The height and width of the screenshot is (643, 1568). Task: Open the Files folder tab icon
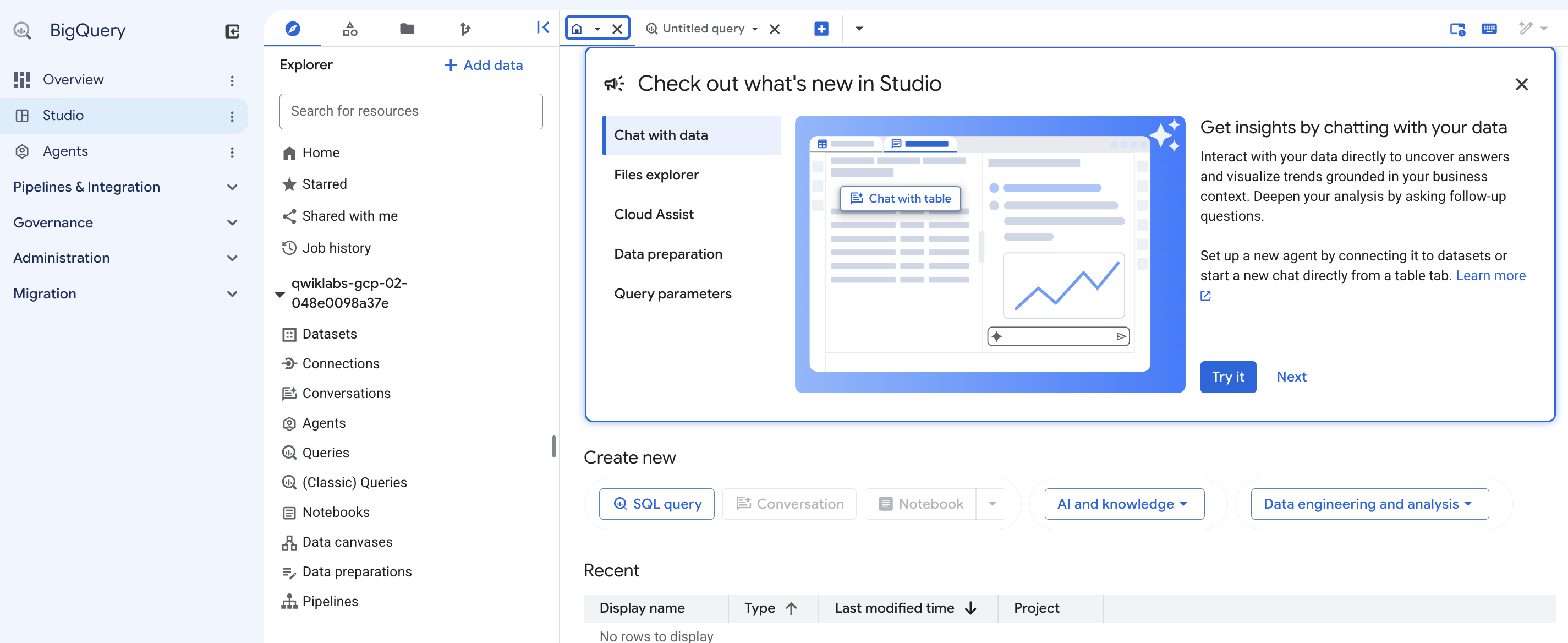pyautogui.click(x=407, y=29)
